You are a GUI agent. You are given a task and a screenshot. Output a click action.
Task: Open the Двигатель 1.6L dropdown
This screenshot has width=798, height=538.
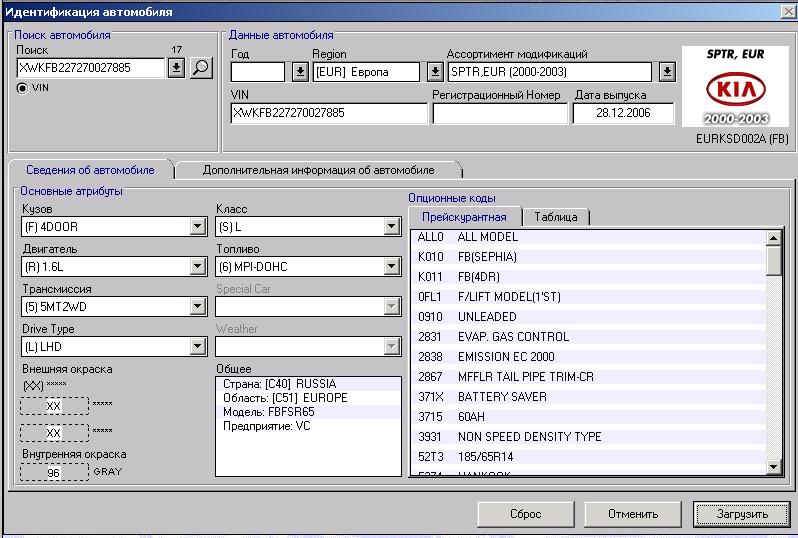click(x=198, y=267)
